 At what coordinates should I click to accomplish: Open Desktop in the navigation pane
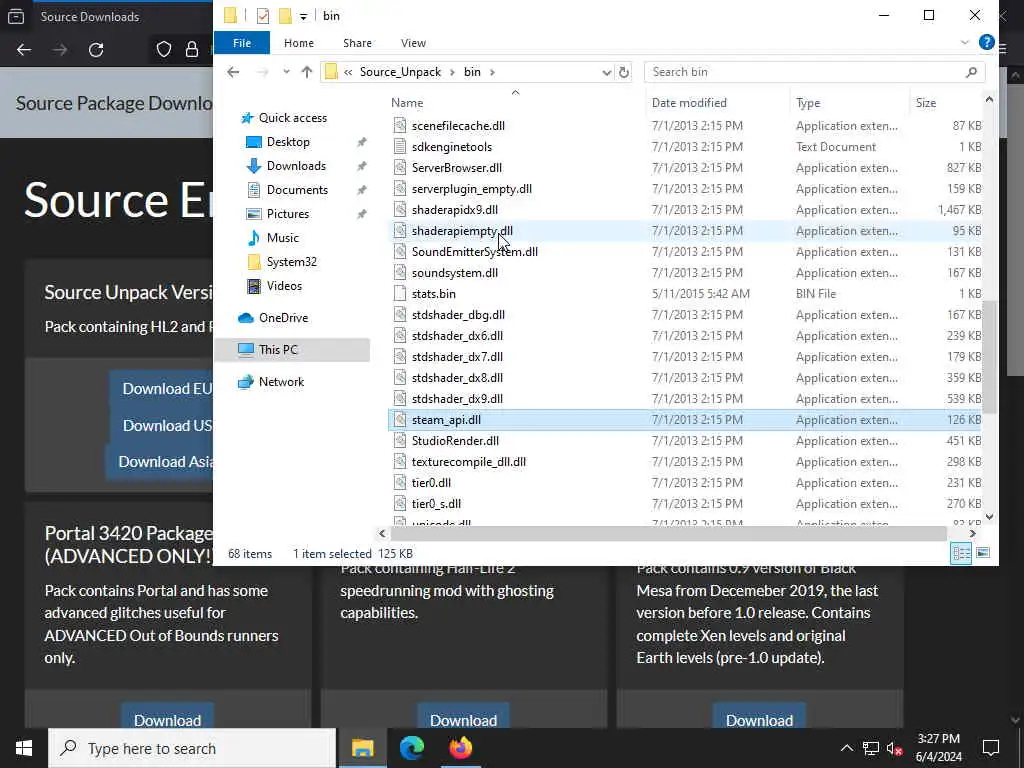[288, 142]
